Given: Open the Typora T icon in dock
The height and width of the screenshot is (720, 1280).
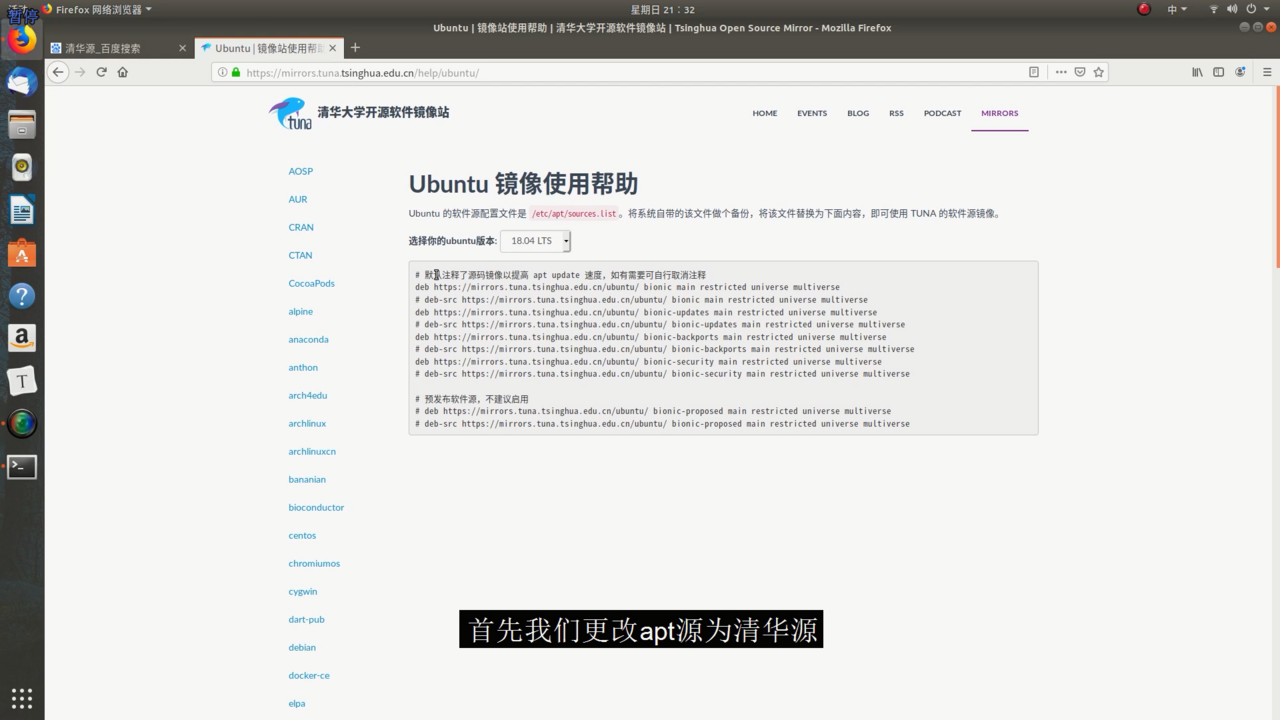Looking at the screenshot, I should click(x=22, y=381).
